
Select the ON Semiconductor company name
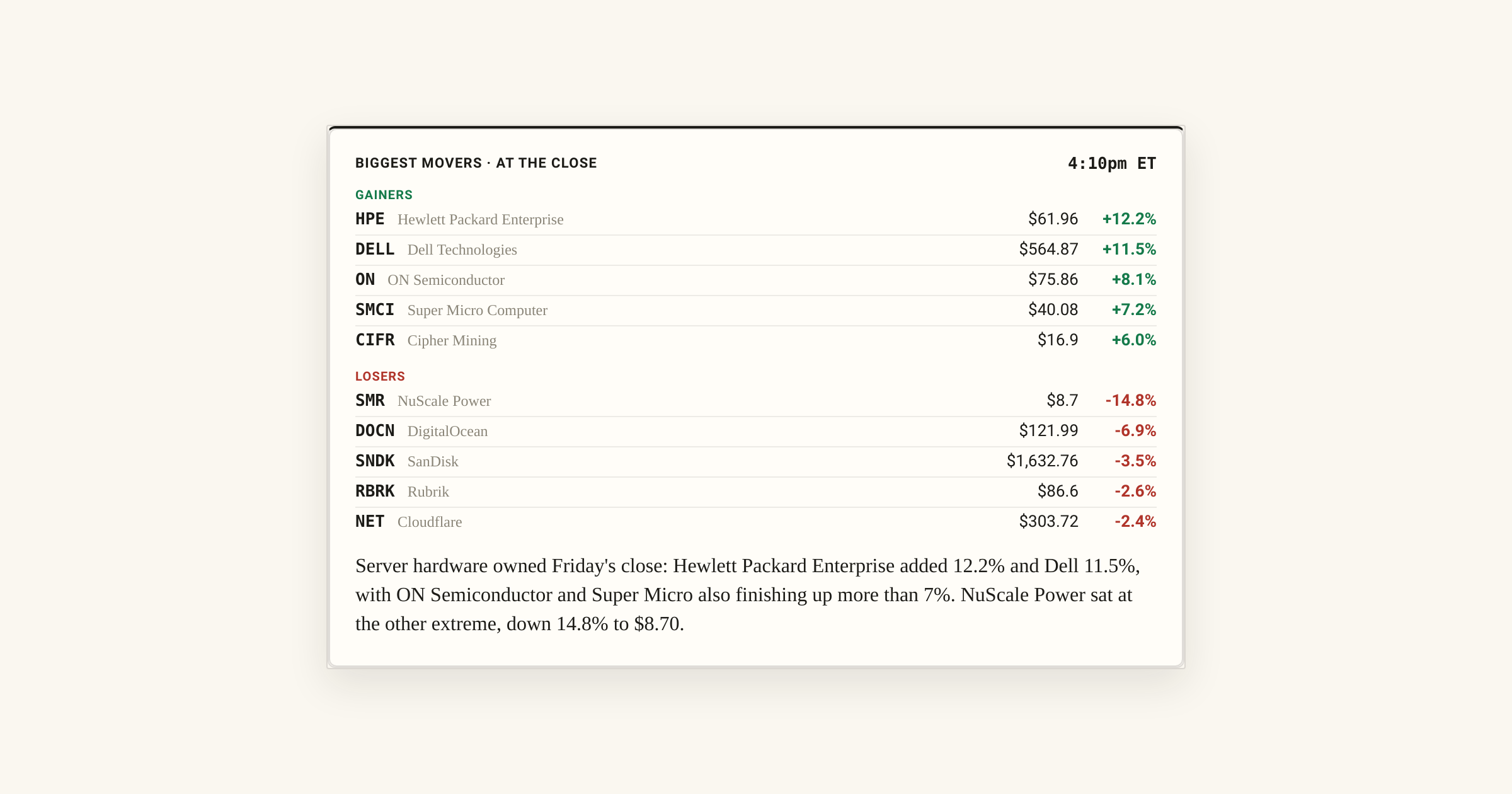point(446,280)
